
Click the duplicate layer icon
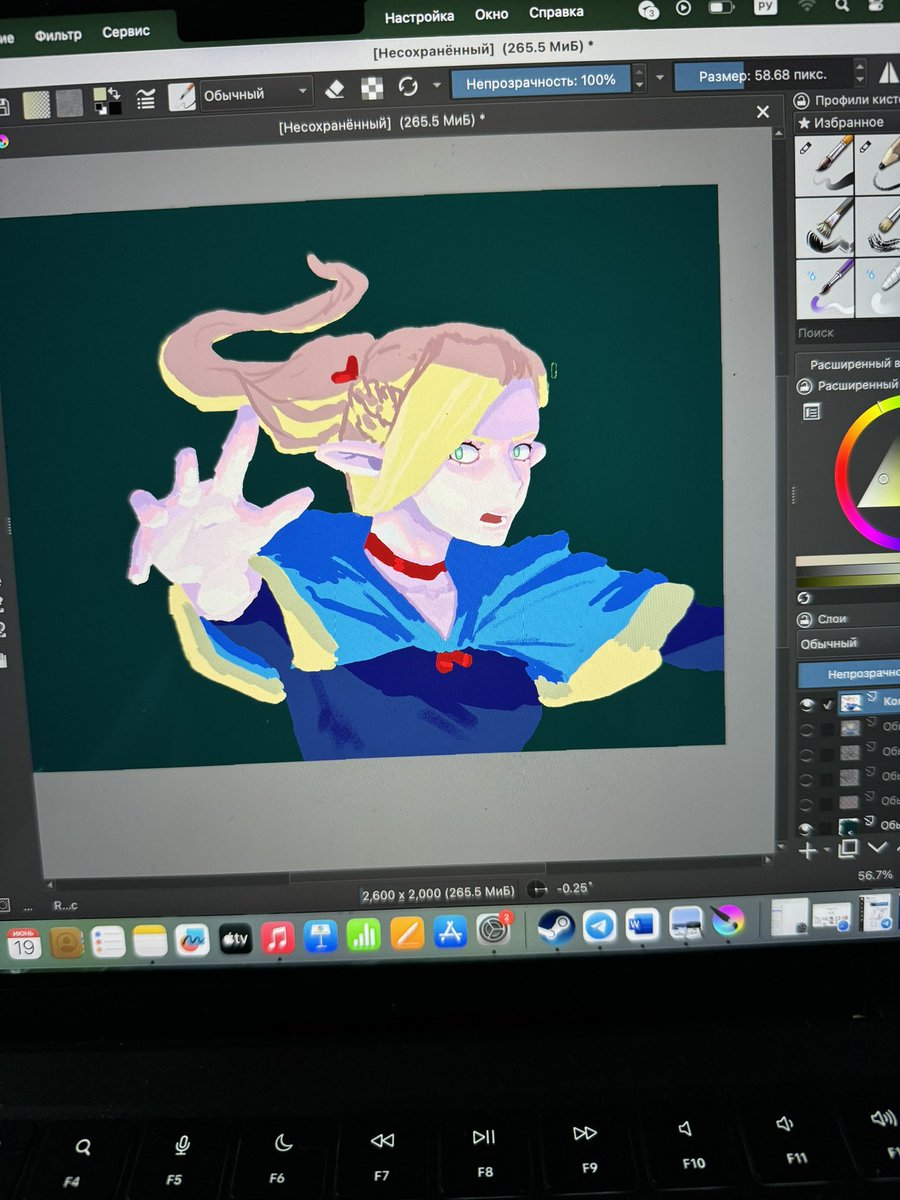pos(848,849)
